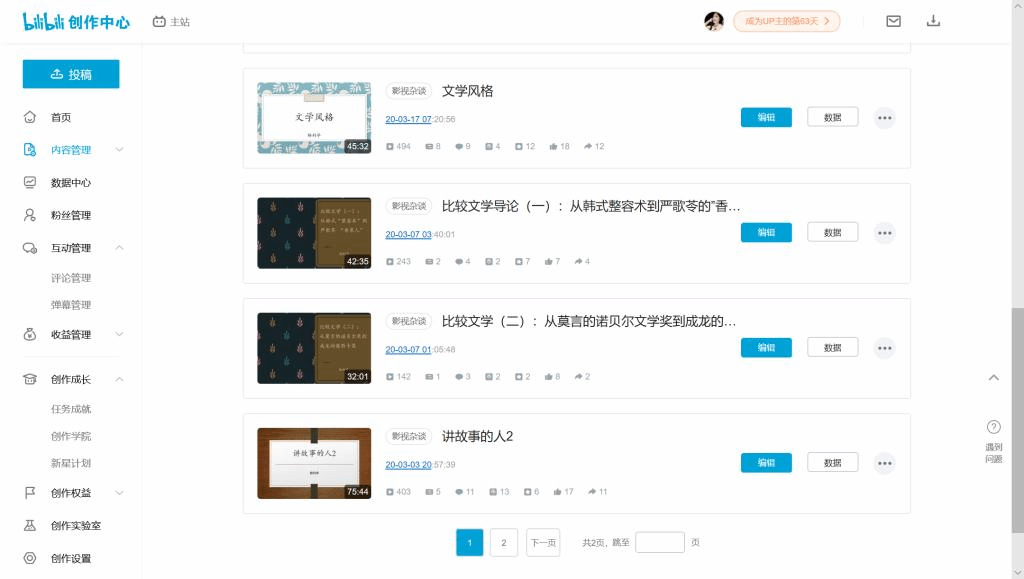Open more options for 文学风格 video
The width and height of the screenshot is (1024, 579).
pyautogui.click(x=884, y=118)
